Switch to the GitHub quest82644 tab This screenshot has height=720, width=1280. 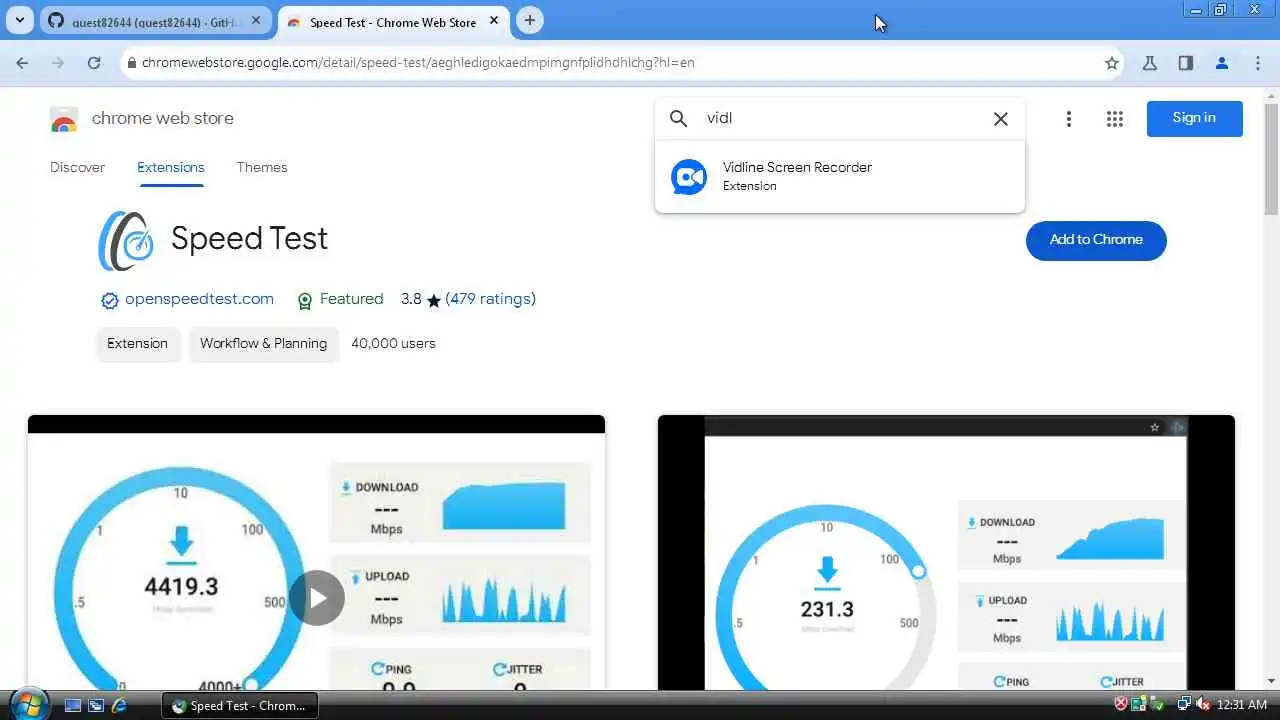pyautogui.click(x=155, y=21)
